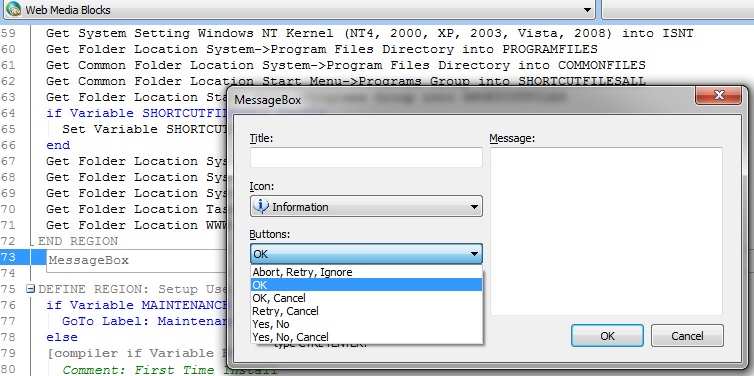Click the Title input field
Image resolution: width=754 pixels, height=376 pixels.
[x=366, y=157]
